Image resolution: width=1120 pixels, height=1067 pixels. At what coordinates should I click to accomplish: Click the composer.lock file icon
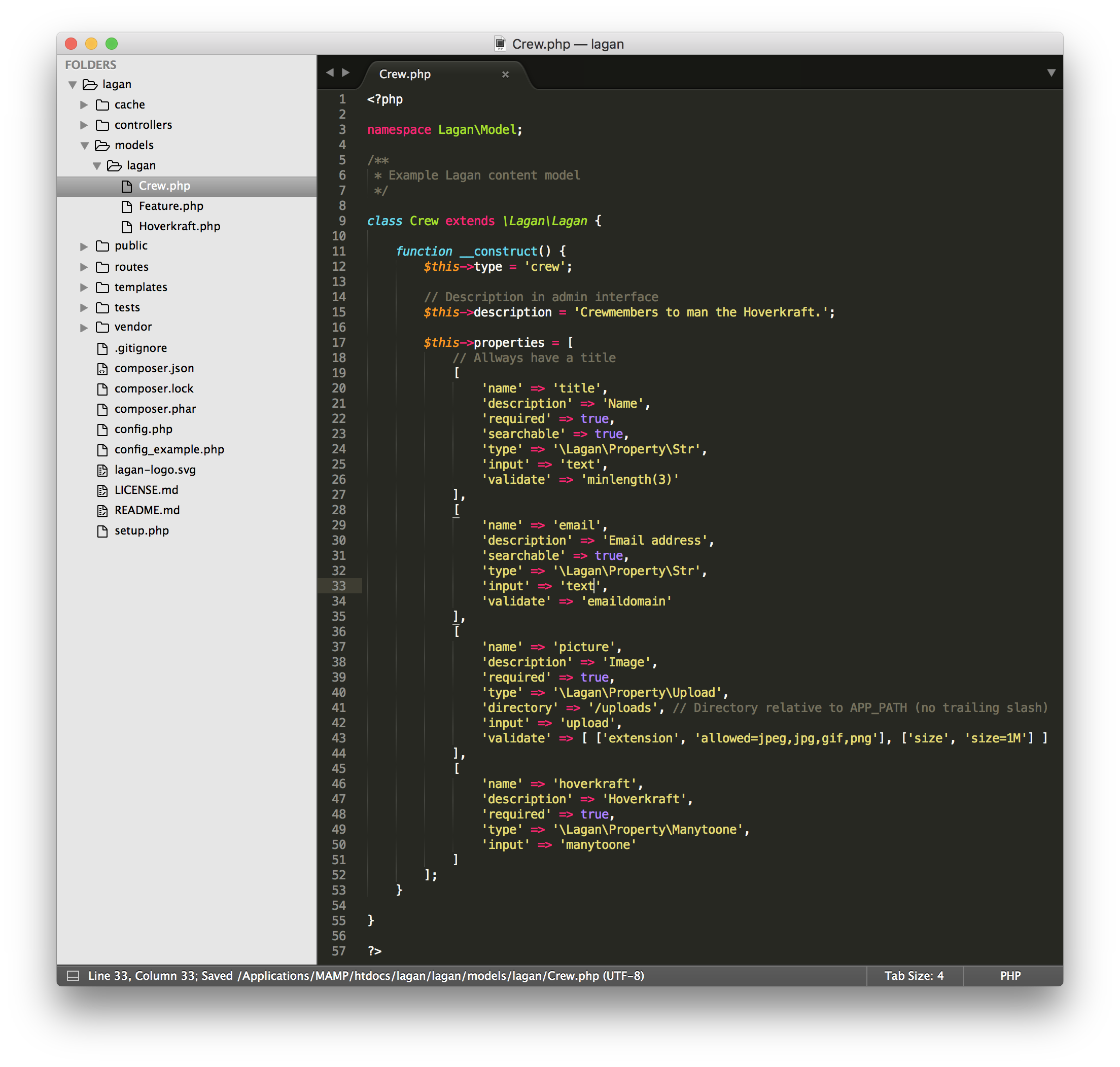(x=102, y=389)
